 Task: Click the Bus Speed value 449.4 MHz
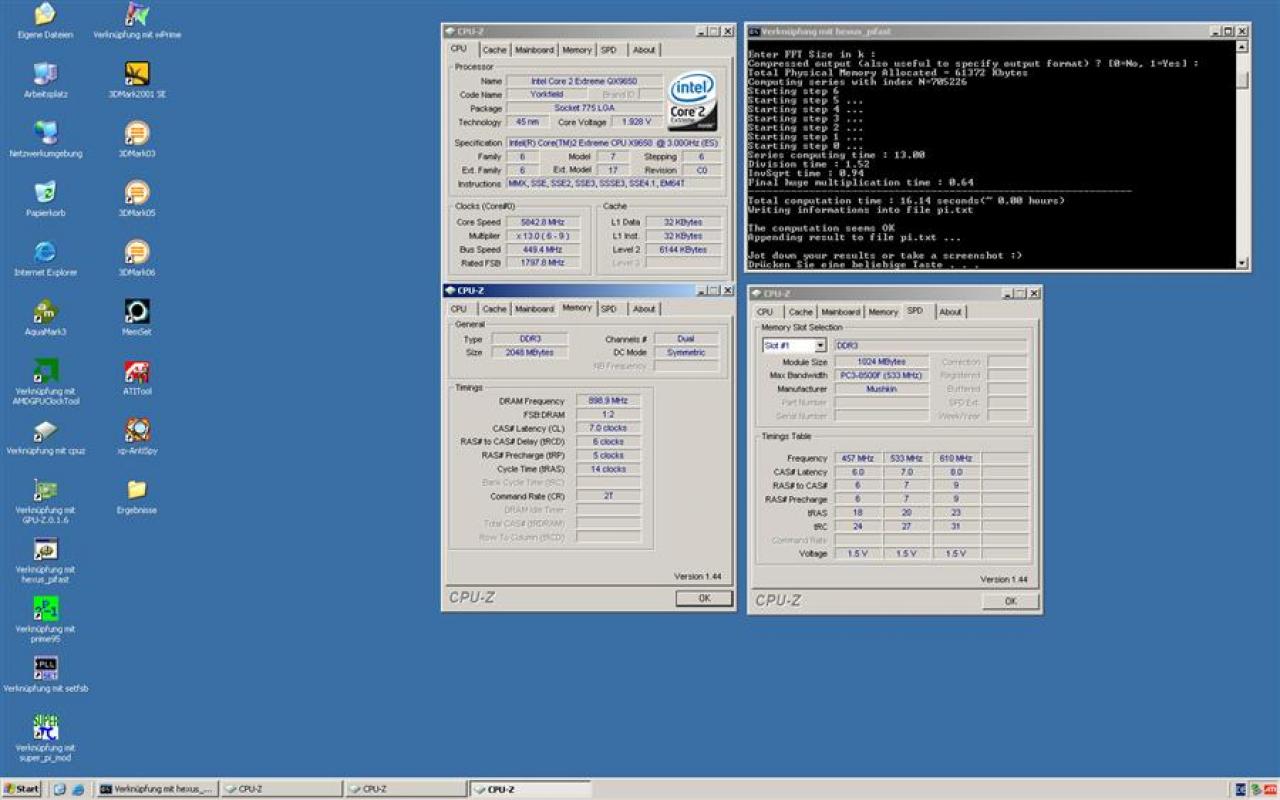542,249
